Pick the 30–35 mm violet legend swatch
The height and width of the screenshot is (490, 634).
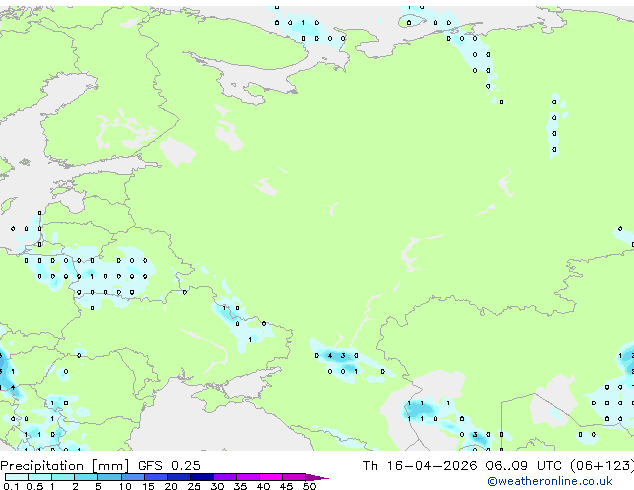[x=225, y=477]
